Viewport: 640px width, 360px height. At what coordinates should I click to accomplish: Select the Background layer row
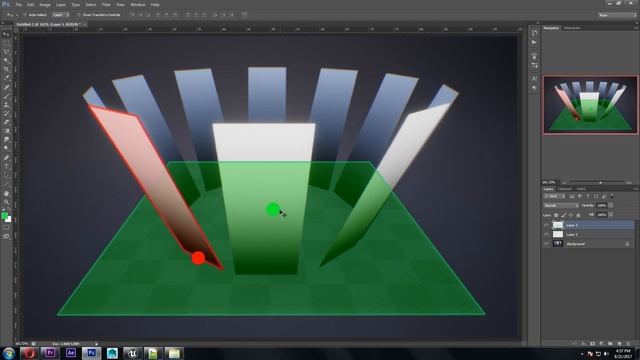[588, 244]
